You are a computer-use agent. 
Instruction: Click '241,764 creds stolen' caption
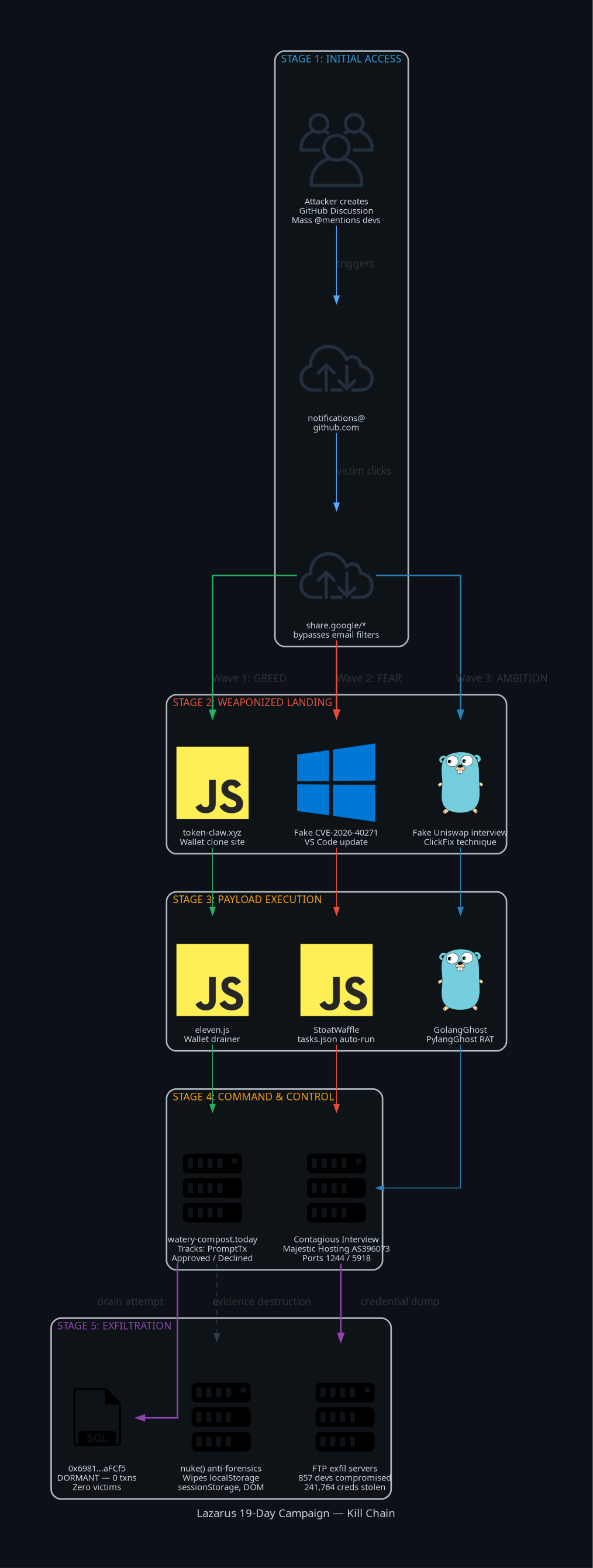click(344, 1488)
